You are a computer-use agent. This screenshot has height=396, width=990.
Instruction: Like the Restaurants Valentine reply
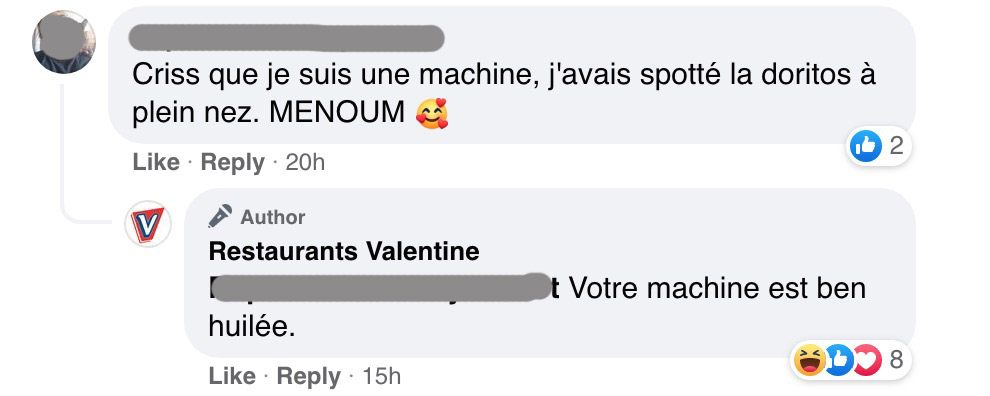click(232, 376)
